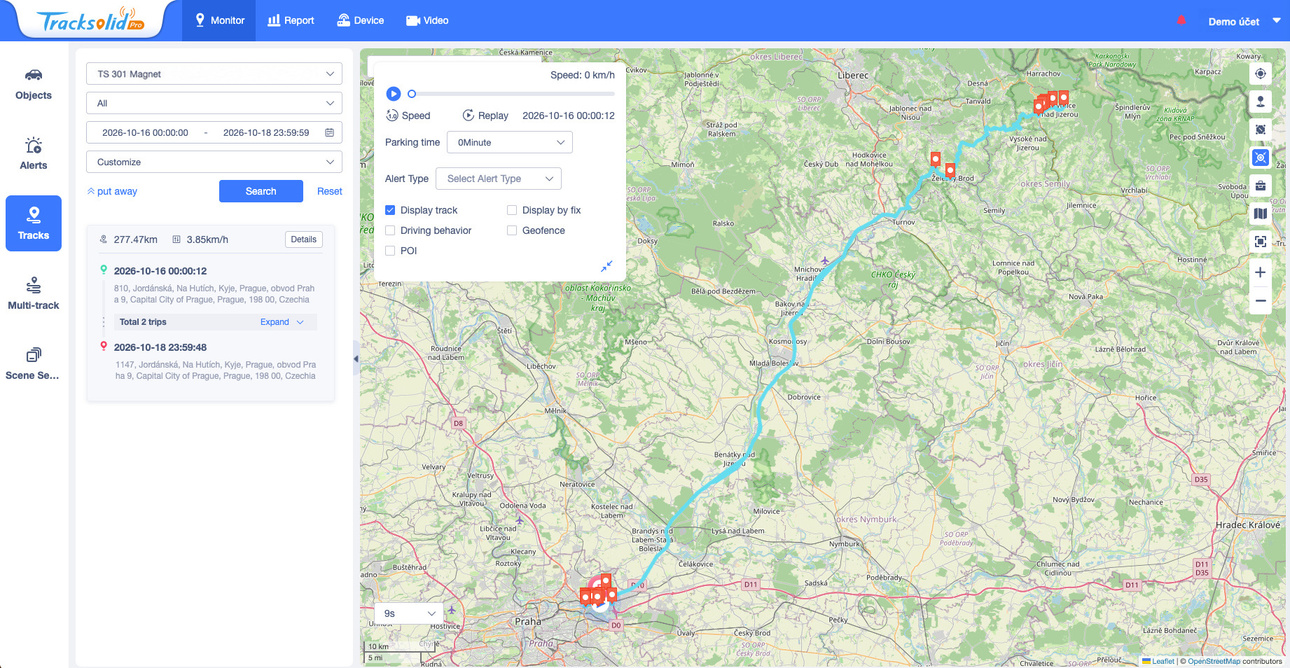The width and height of the screenshot is (1290, 668).
Task: Click the put away link
Action: pyautogui.click(x=112, y=191)
